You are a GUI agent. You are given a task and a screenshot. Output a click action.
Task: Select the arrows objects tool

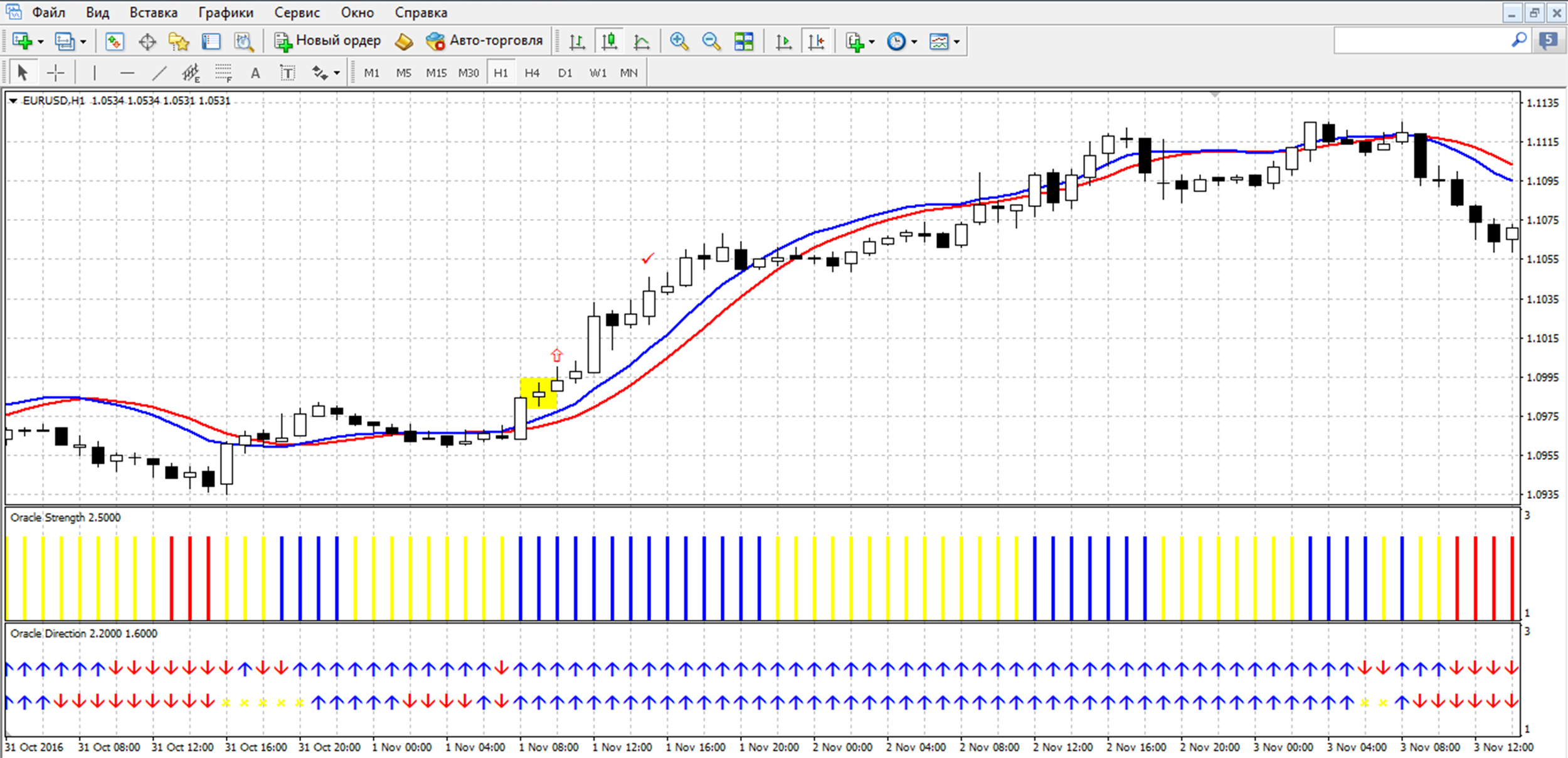pos(320,73)
